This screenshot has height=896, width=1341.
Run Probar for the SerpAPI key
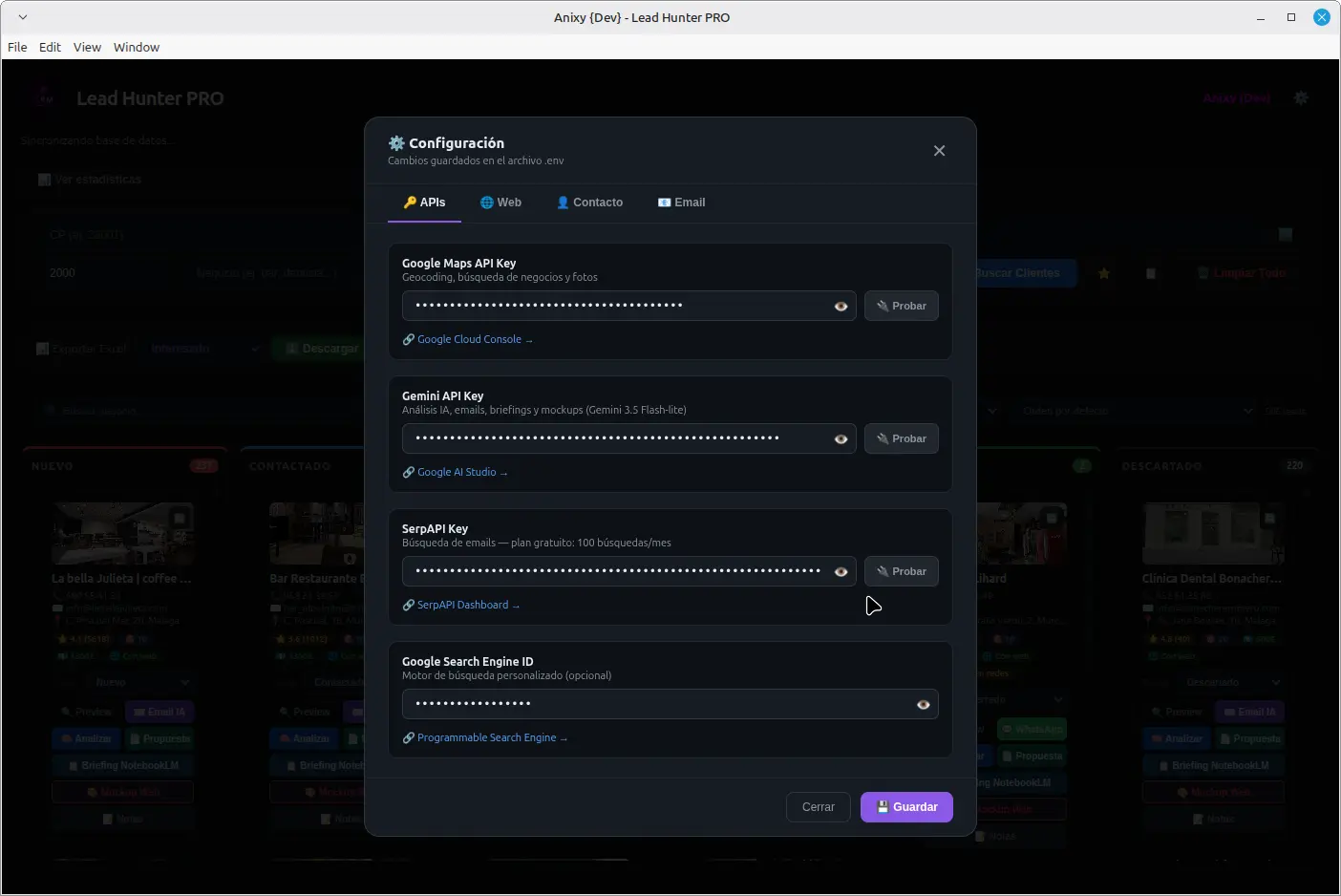point(901,571)
